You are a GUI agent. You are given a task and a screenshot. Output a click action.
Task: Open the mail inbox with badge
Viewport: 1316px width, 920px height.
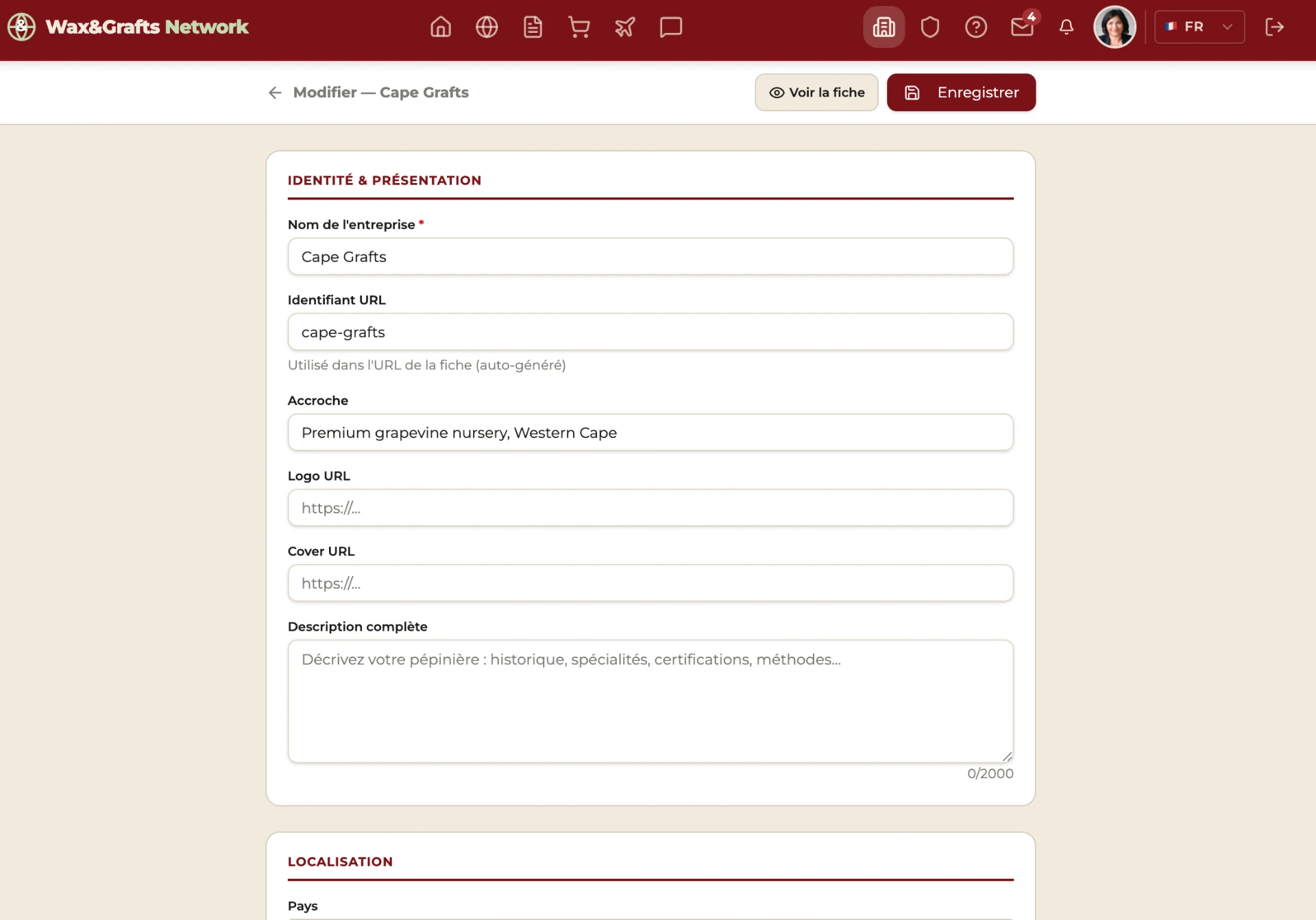coord(1023,26)
